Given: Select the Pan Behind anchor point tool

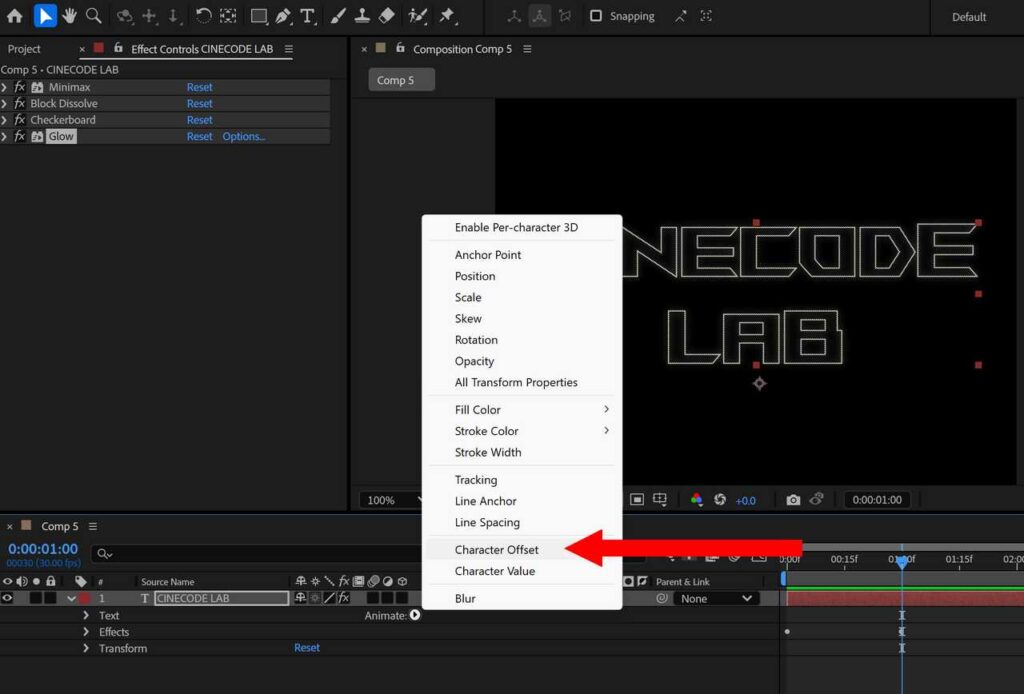Looking at the screenshot, I should pos(228,16).
